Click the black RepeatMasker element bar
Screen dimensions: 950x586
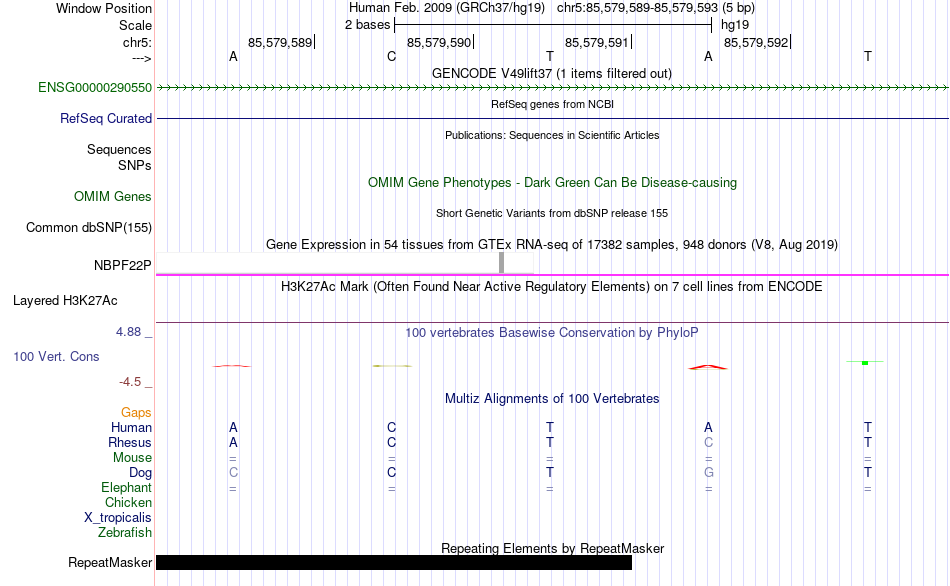394,562
